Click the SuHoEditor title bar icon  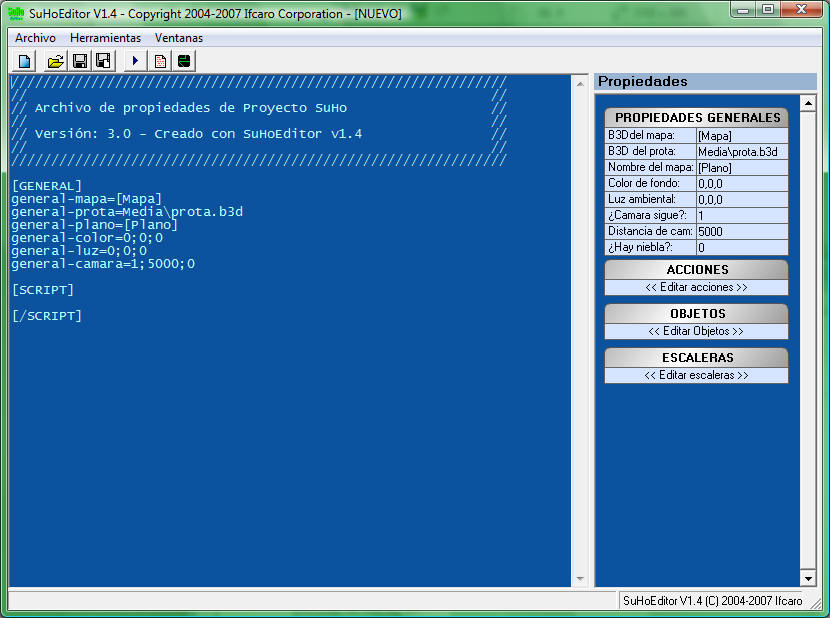pos(18,13)
